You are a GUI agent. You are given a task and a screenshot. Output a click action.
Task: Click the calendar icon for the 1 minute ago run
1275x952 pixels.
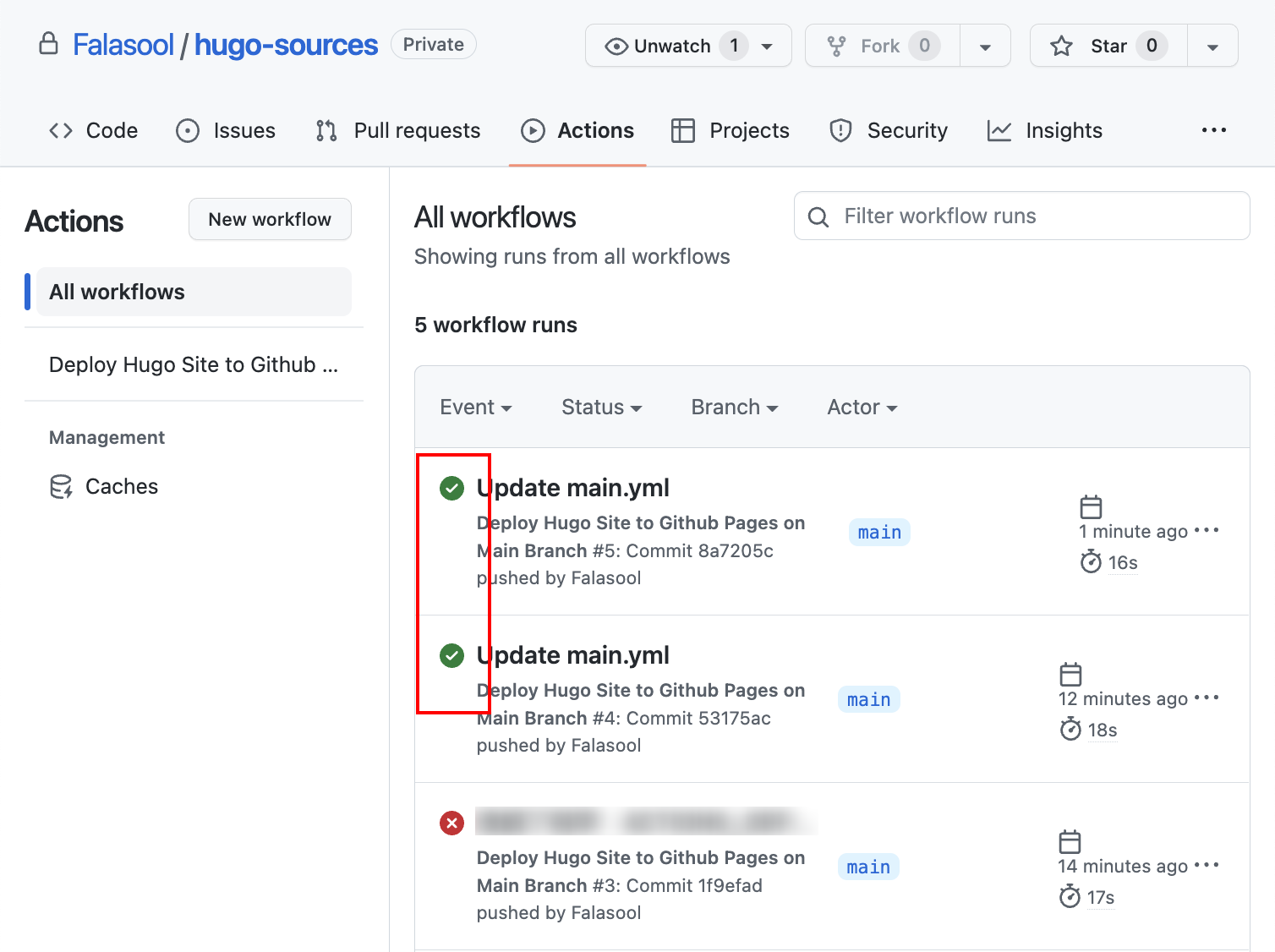pyautogui.click(x=1092, y=506)
